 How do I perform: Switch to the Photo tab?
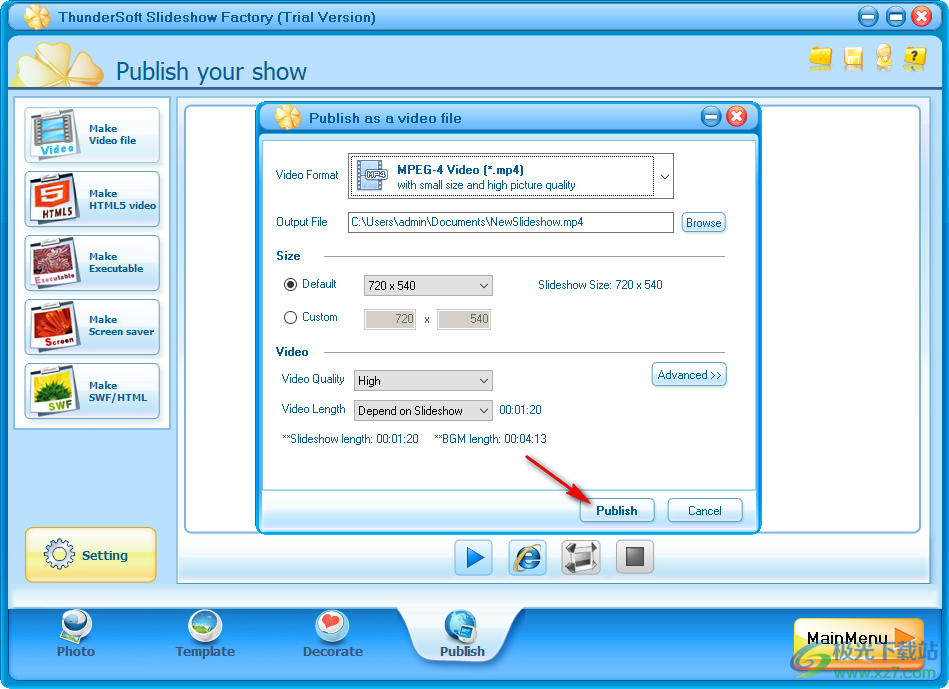pyautogui.click(x=76, y=634)
